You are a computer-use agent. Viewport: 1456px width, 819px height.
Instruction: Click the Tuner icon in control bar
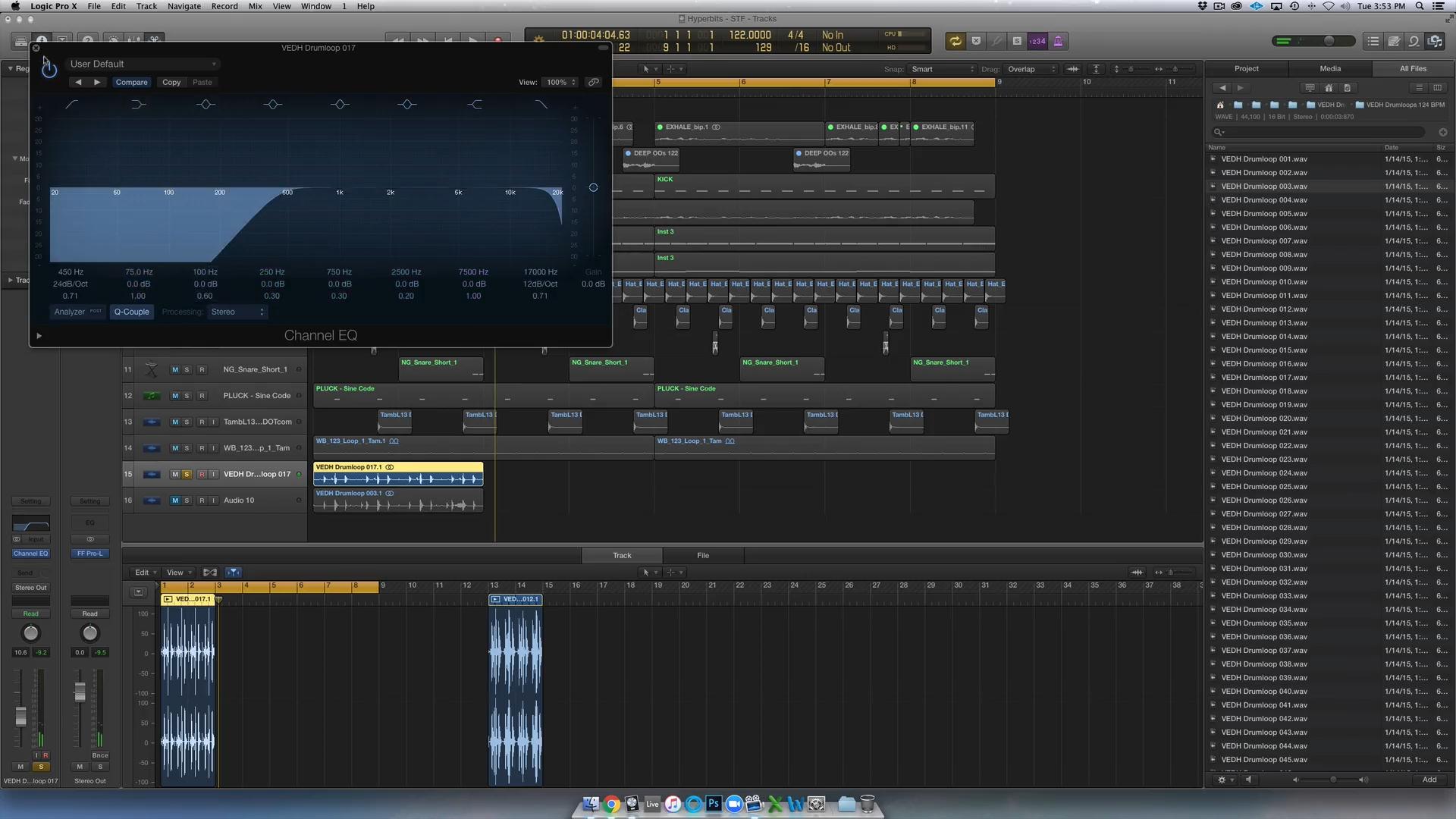tap(996, 41)
